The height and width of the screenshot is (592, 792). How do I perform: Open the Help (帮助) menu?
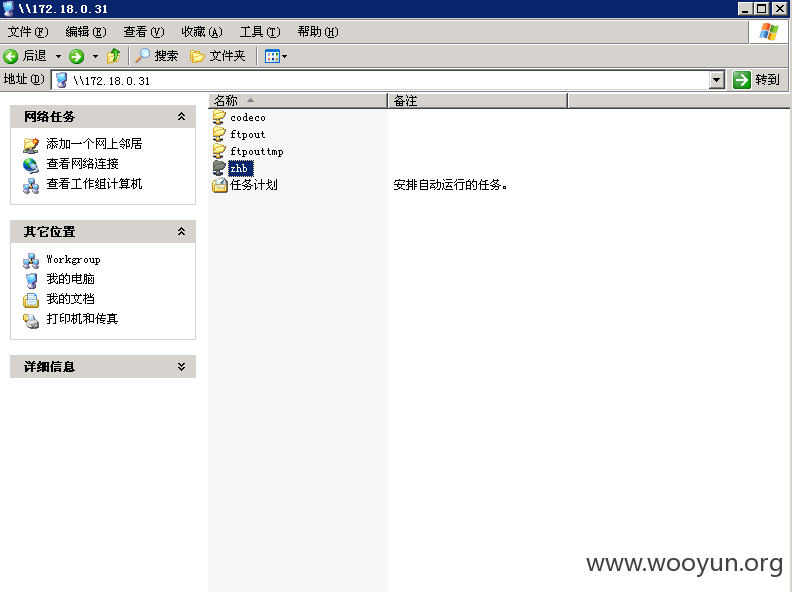point(318,32)
